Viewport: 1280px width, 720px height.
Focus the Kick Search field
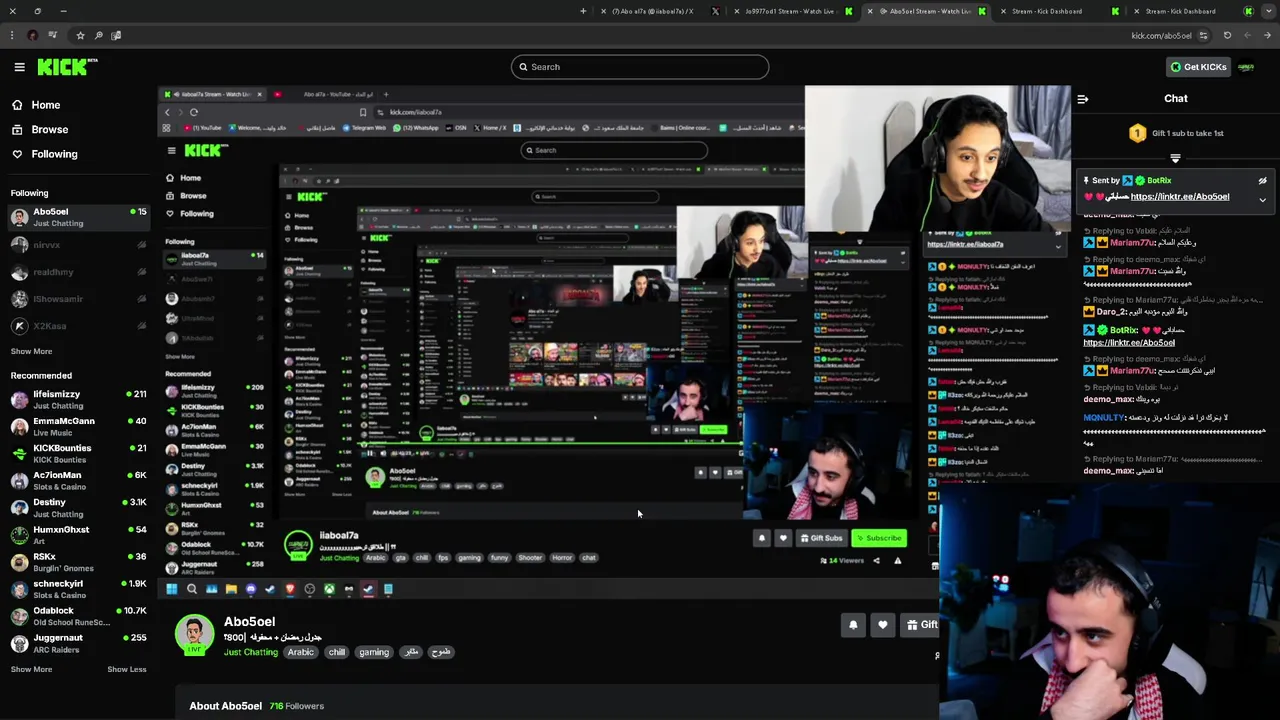640,67
